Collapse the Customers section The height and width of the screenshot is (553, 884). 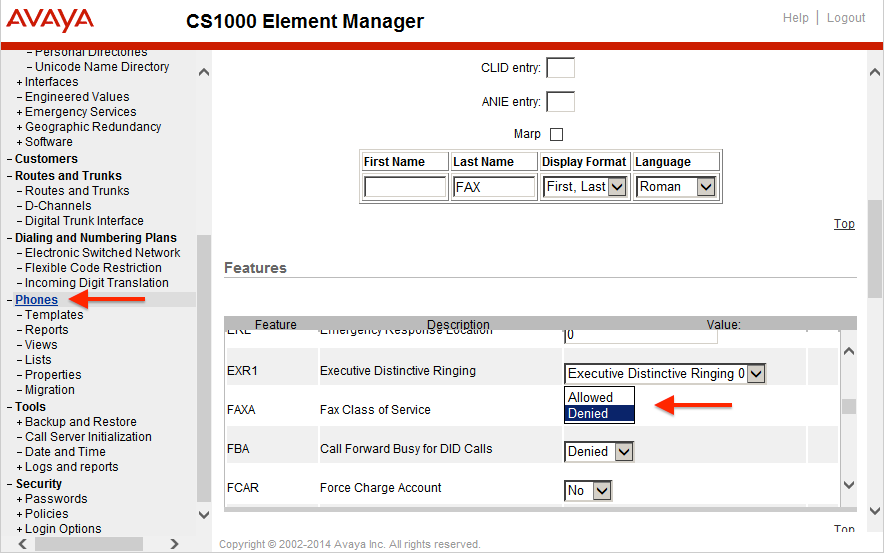pyautogui.click(x=10, y=159)
